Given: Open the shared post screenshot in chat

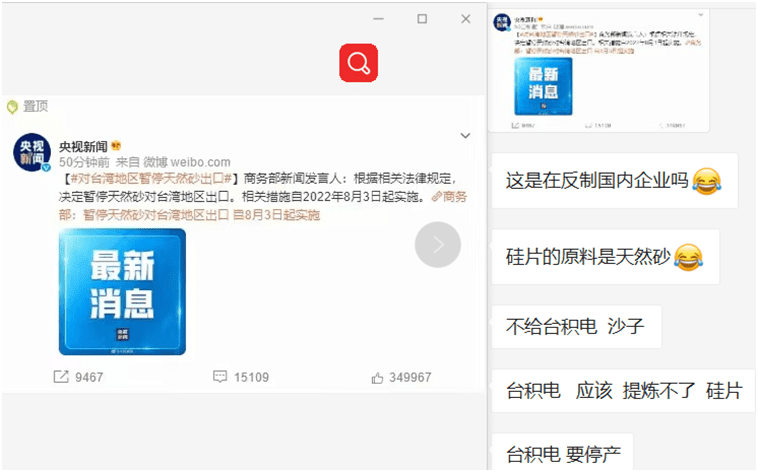Looking at the screenshot, I should (598, 71).
